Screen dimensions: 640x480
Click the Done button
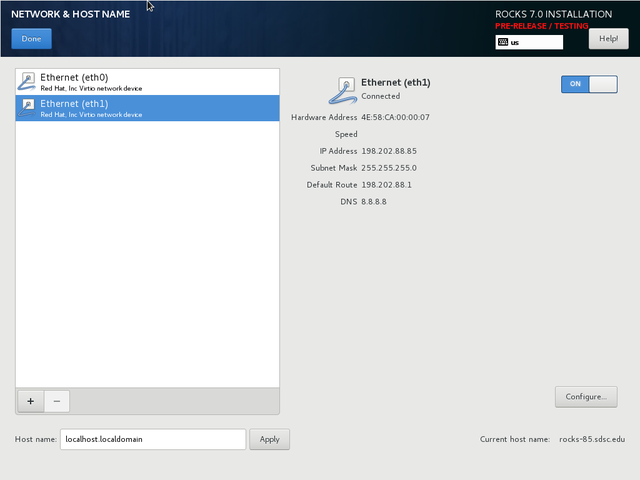click(31, 39)
